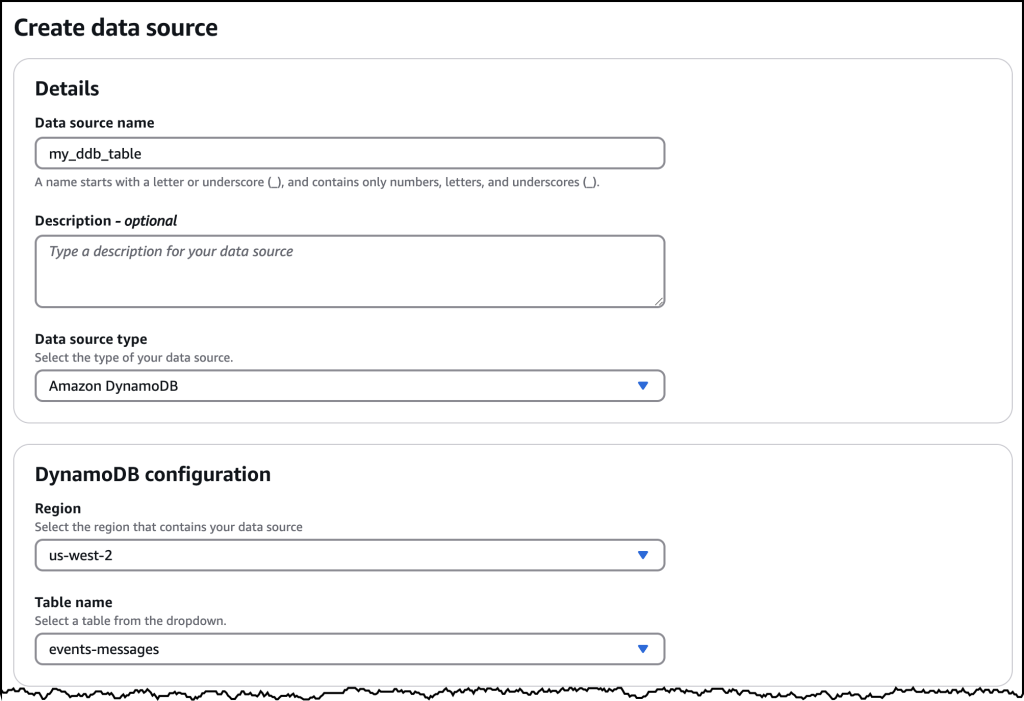Click the Description - optional label

106,220
